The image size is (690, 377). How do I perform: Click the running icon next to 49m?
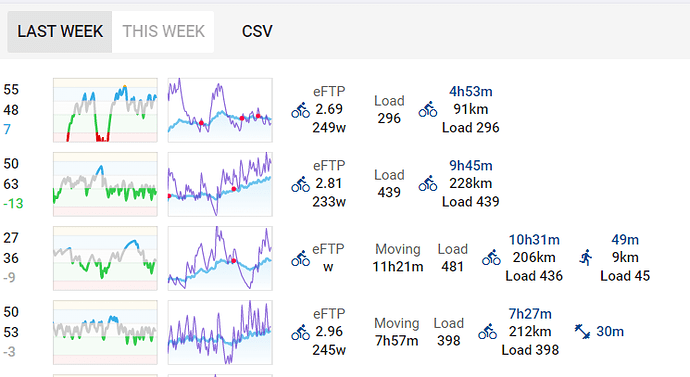(x=586, y=258)
